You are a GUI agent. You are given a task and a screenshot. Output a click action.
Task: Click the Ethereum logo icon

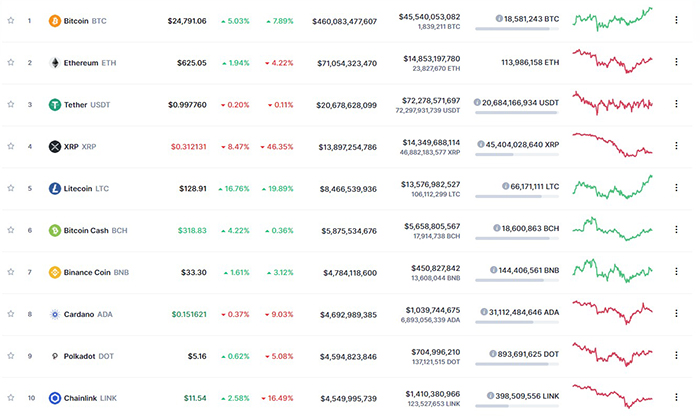[x=55, y=63]
